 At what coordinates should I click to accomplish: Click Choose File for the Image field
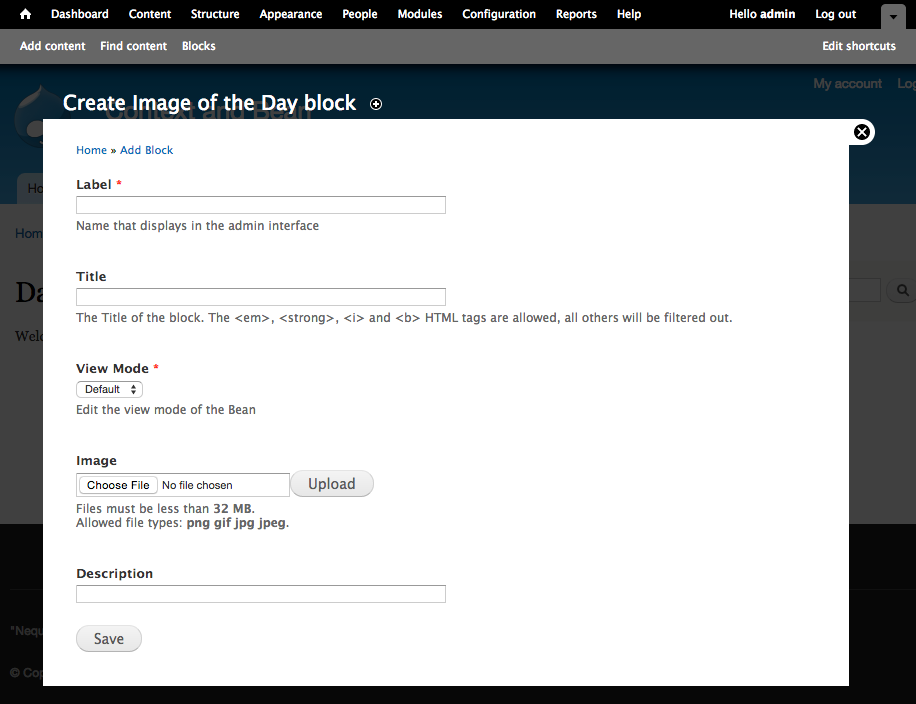coord(116,484)
